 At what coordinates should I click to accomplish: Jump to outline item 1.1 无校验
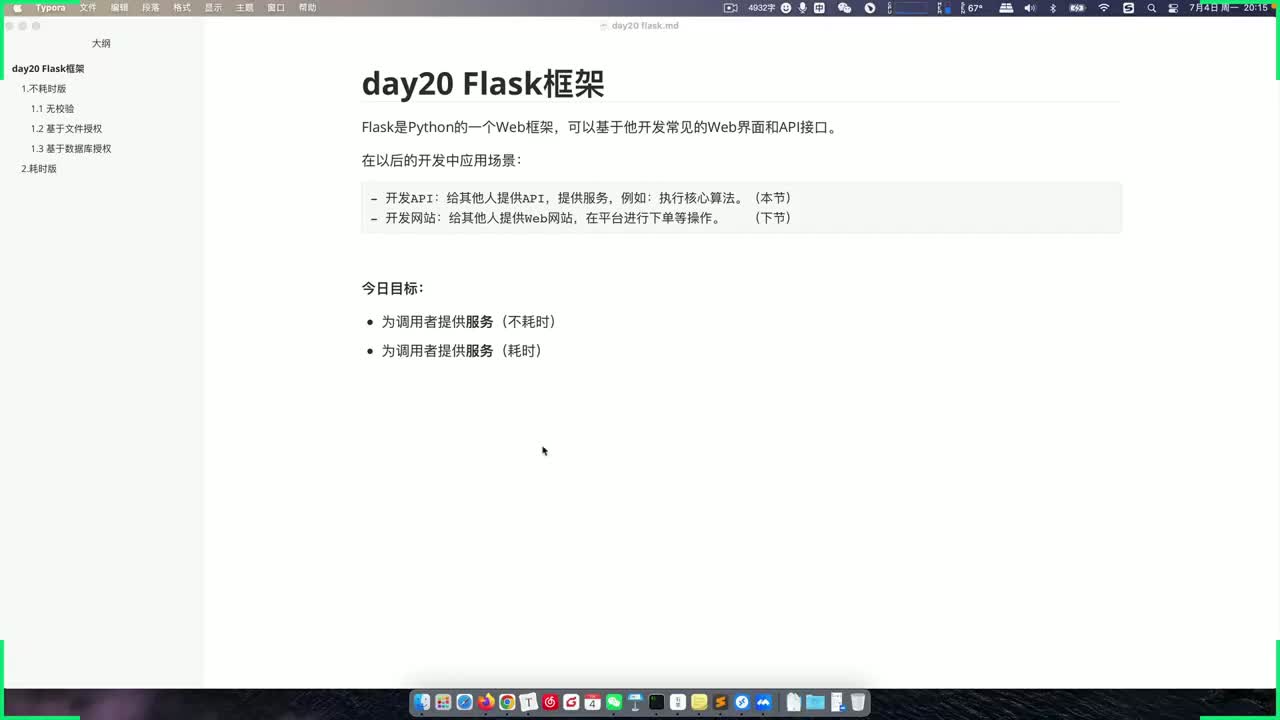[x=52, y=109]
